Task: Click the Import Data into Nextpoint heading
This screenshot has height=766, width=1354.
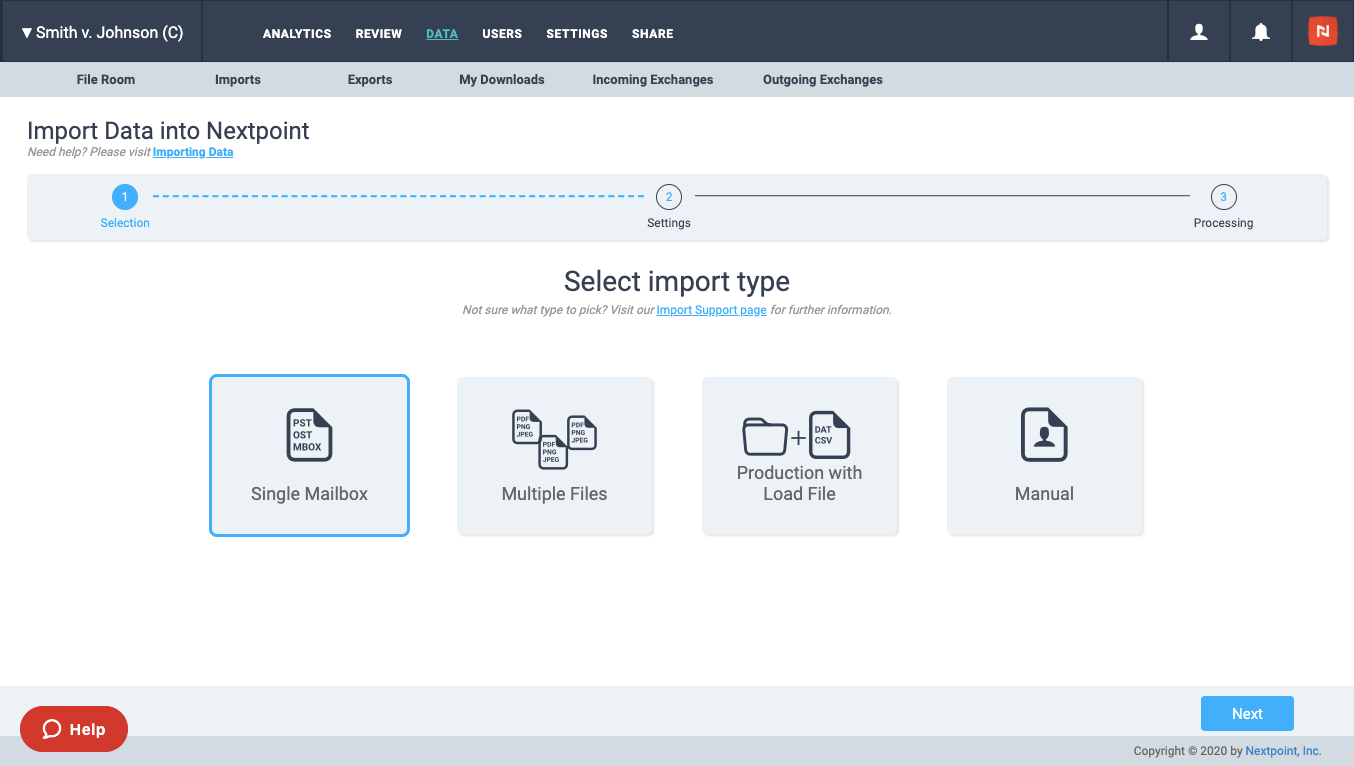Action: click(x=168, y=131)
